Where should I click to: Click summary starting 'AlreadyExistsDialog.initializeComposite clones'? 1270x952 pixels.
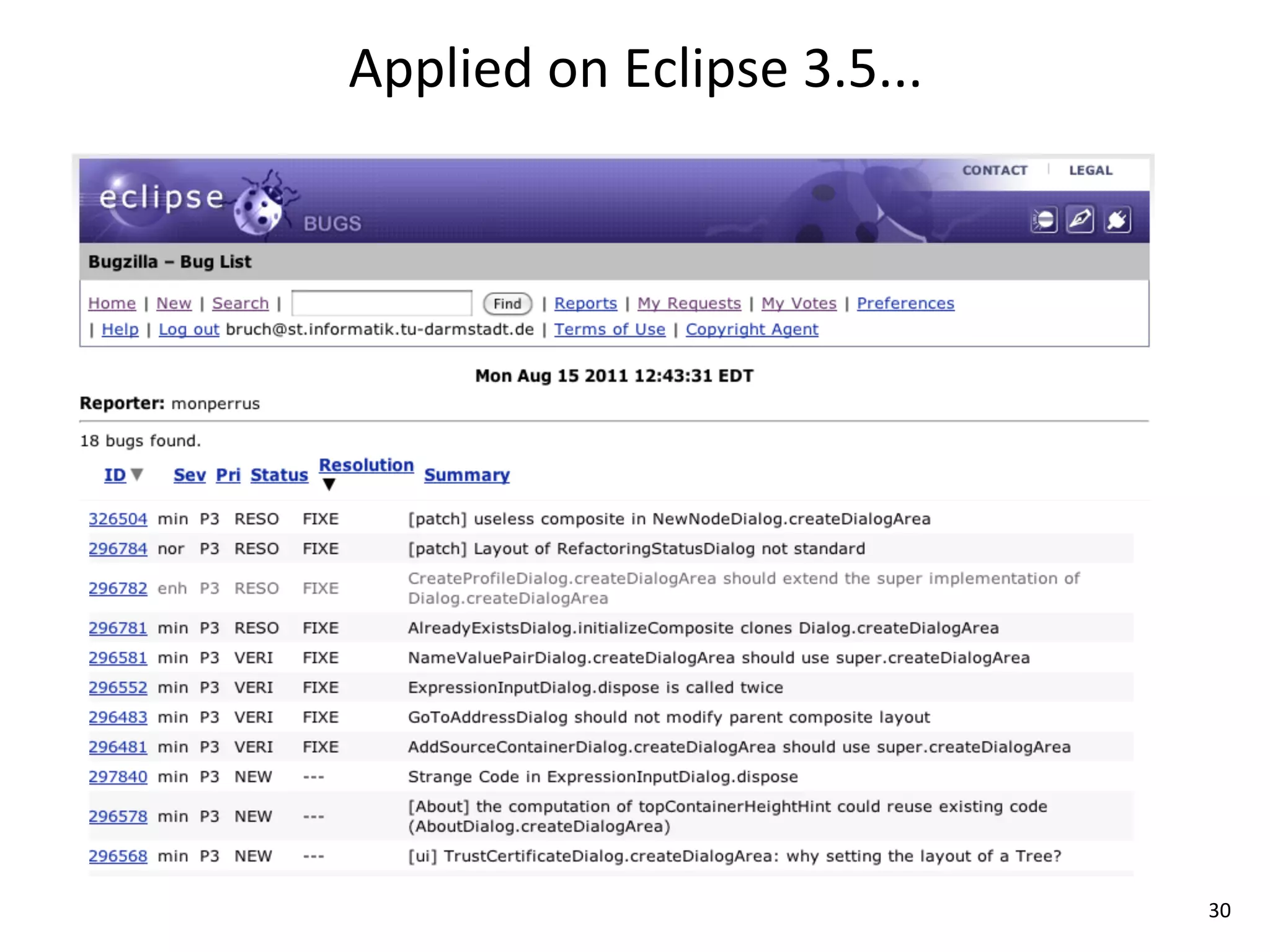coord(703,628)
